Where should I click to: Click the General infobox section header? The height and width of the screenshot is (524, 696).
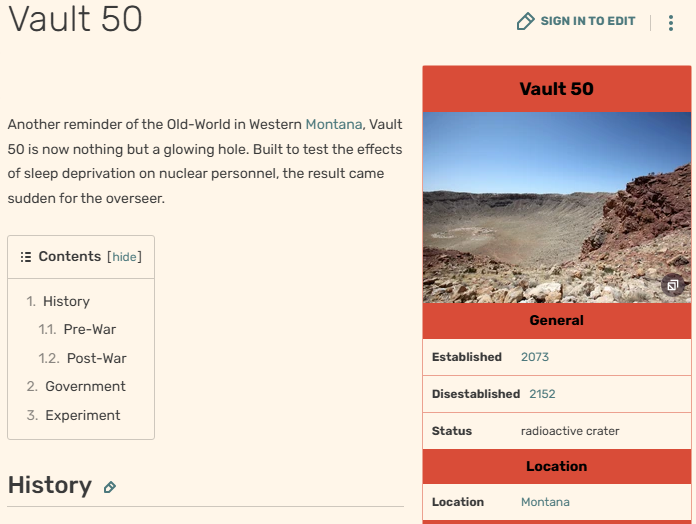pos(557,320)
